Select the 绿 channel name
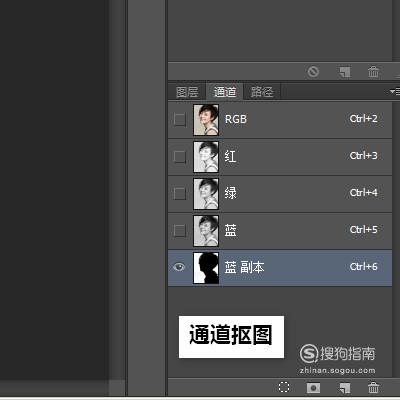This screenshot has height=400, width=400. point(230,193)
